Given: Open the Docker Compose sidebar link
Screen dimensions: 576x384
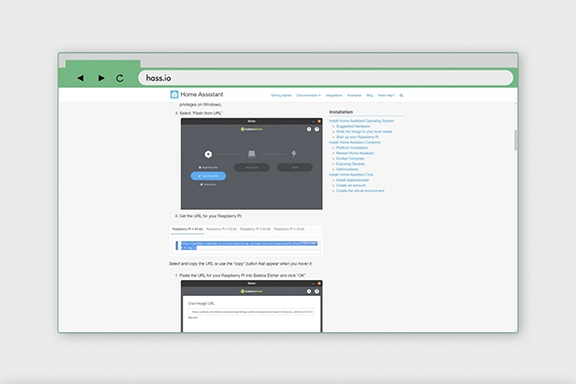Looking at the screenshot, I should click(x=350, y=158).
